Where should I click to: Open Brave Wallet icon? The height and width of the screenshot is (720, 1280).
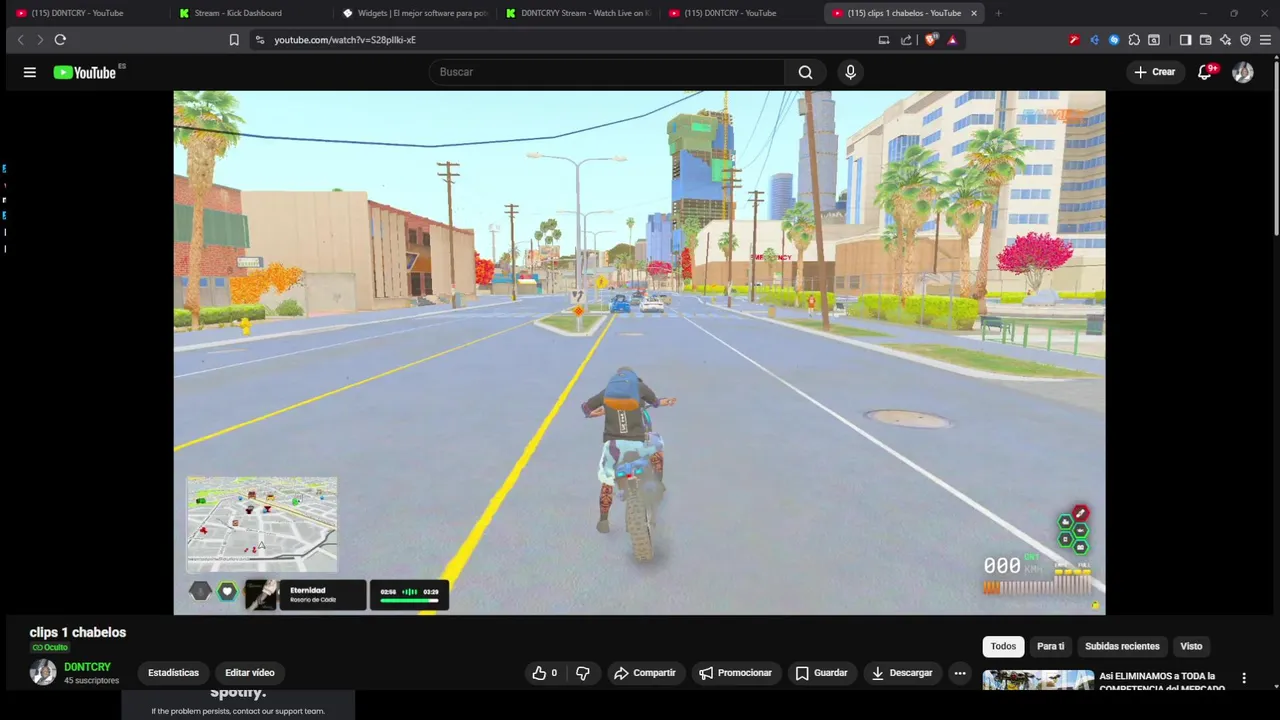(1205, 40)
